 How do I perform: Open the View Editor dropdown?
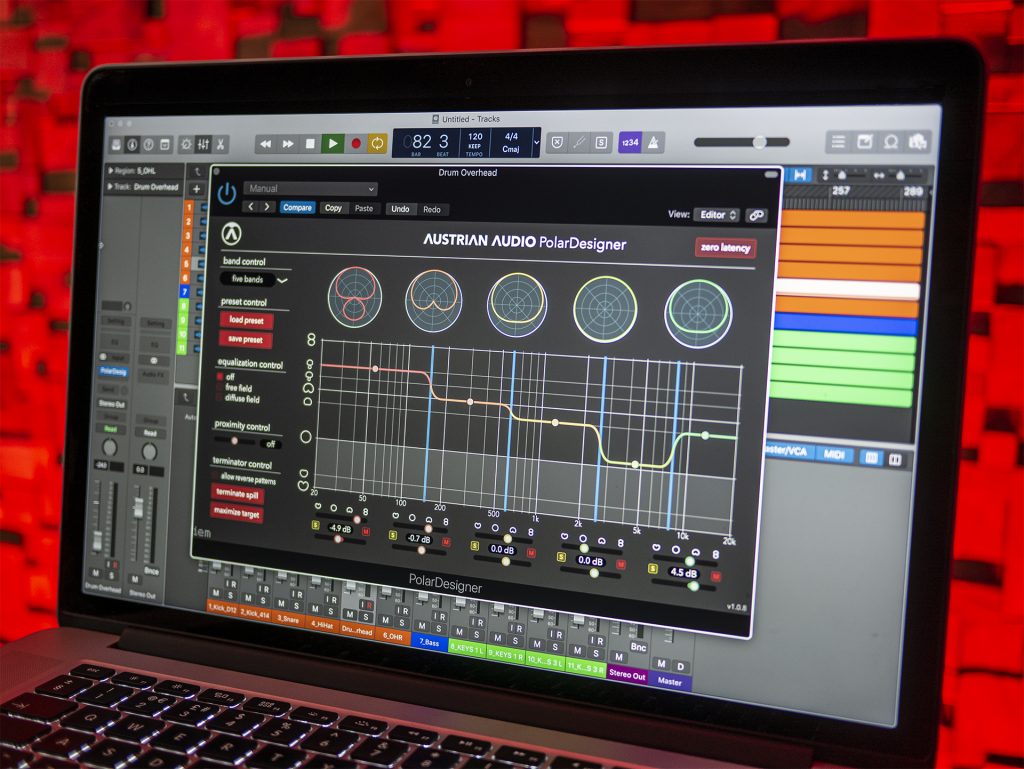718,215
